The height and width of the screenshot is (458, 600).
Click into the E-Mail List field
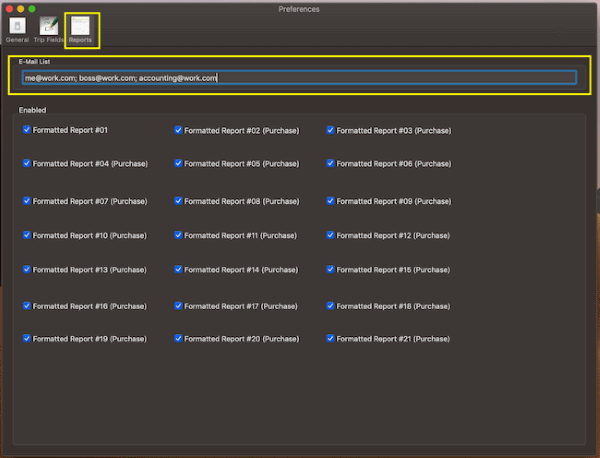pyautogui.click(x=298, y=78)
